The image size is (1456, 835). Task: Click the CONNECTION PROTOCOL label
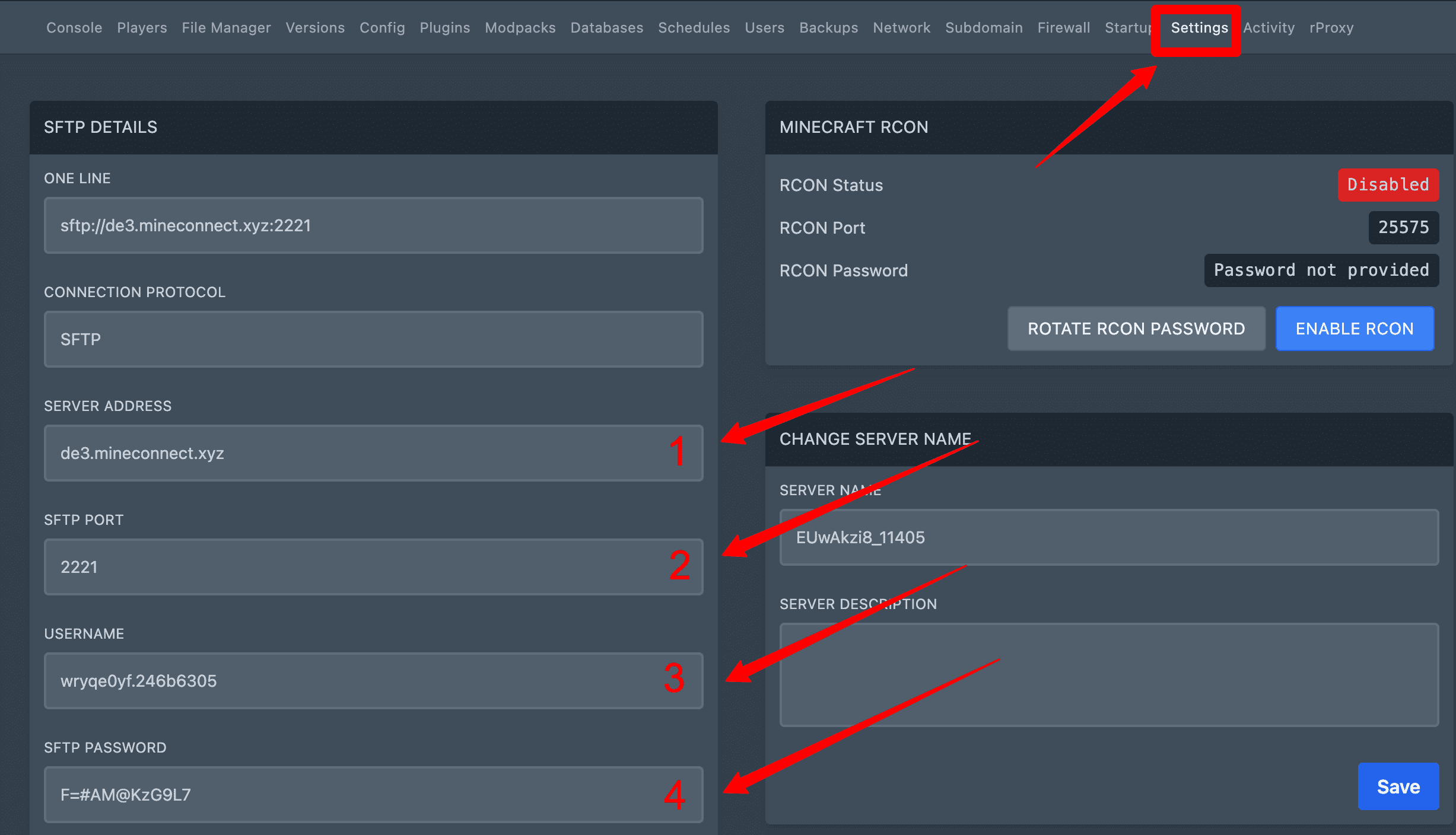point(135,292)
